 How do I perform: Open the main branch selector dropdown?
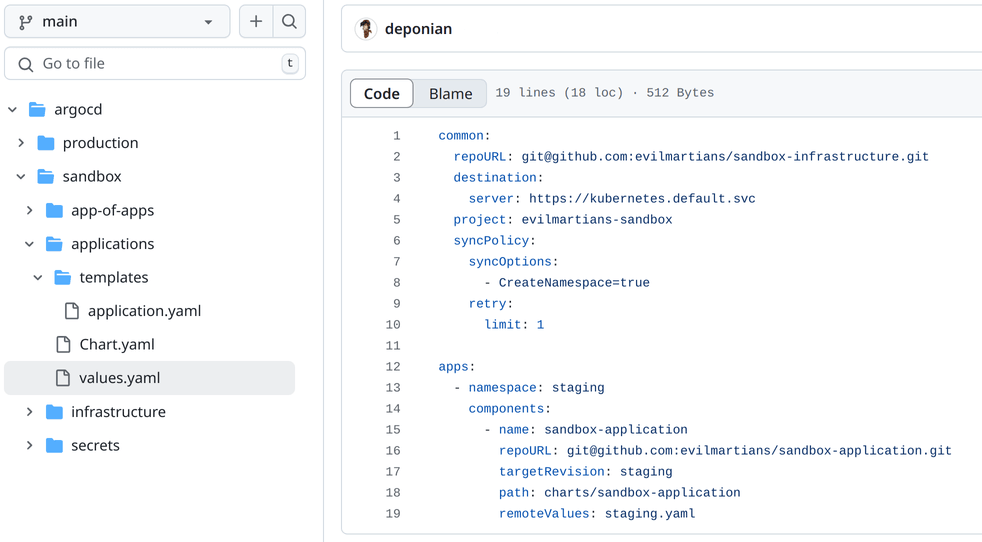click(117, 21)
